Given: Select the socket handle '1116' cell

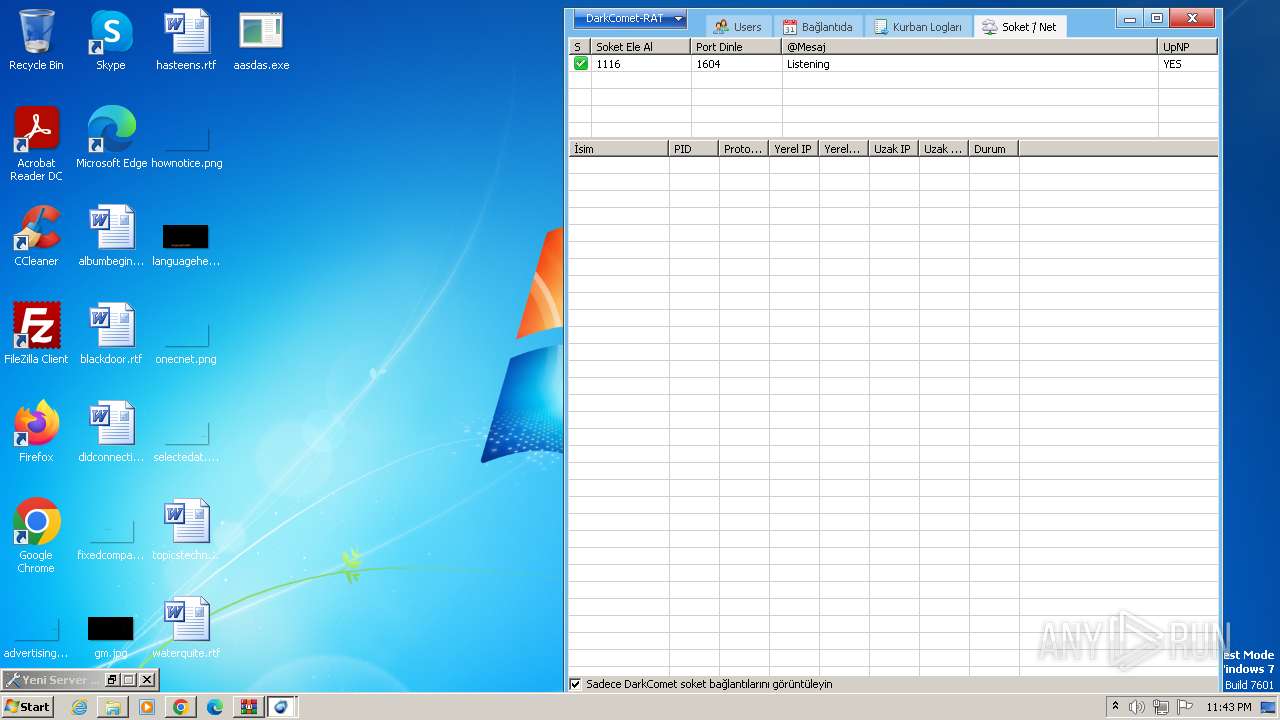Looking at the screenshot, I should [x=641, y=64].
